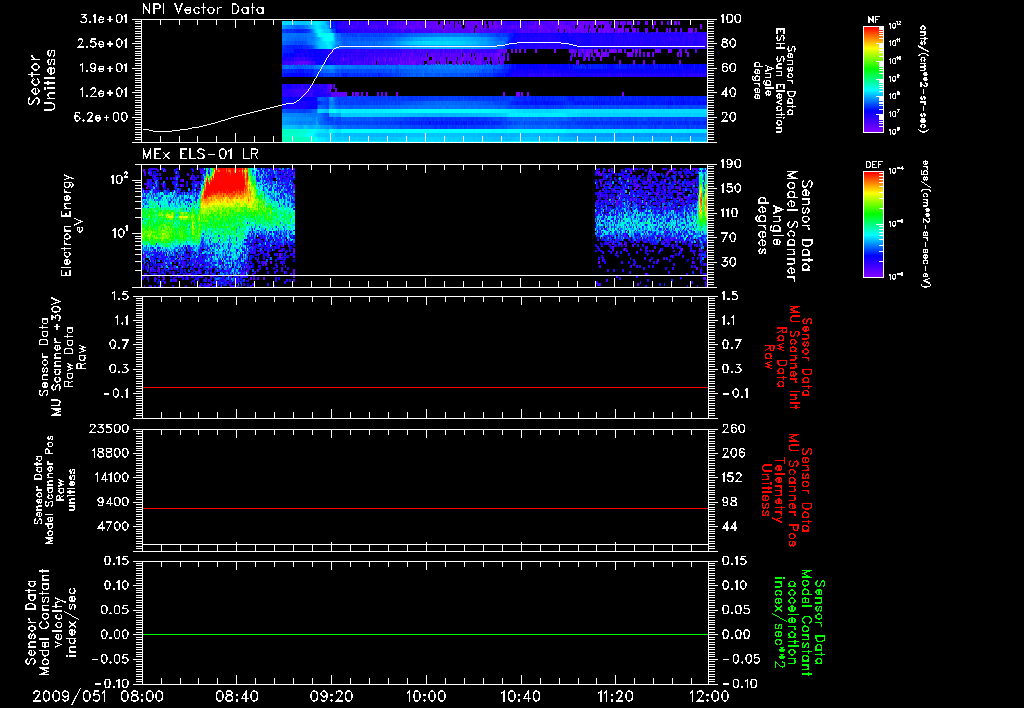
Task: Click the NF color scale bar
Action: (873, 78)
